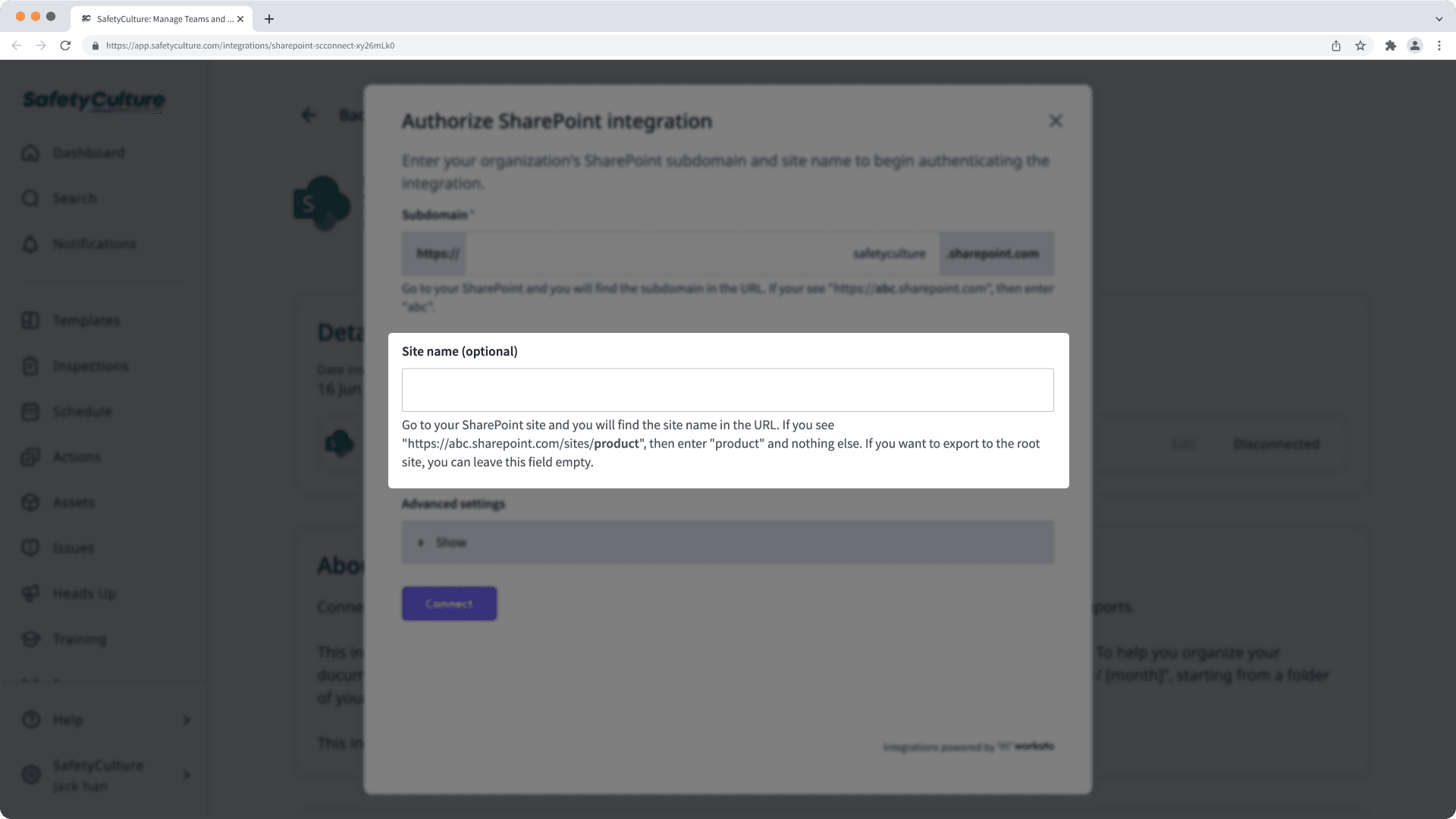
Task: Open Notifications
Action: (93, 243)
